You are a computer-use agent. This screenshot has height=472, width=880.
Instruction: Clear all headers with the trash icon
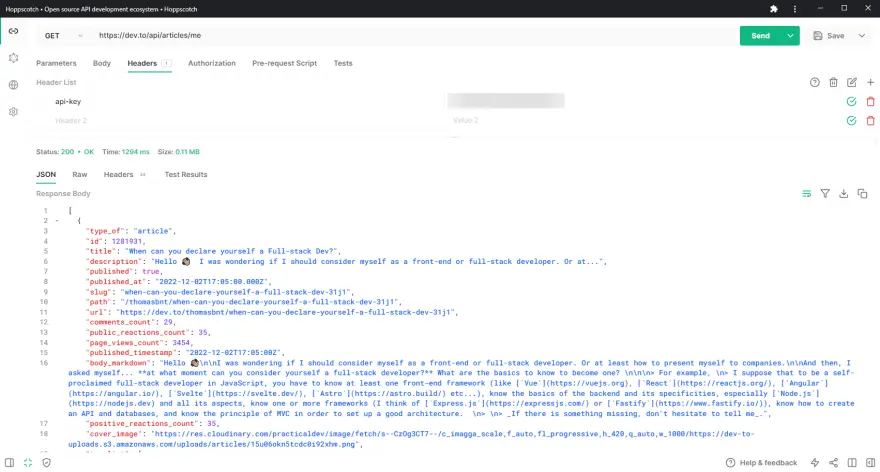click(x=833, y=82)
